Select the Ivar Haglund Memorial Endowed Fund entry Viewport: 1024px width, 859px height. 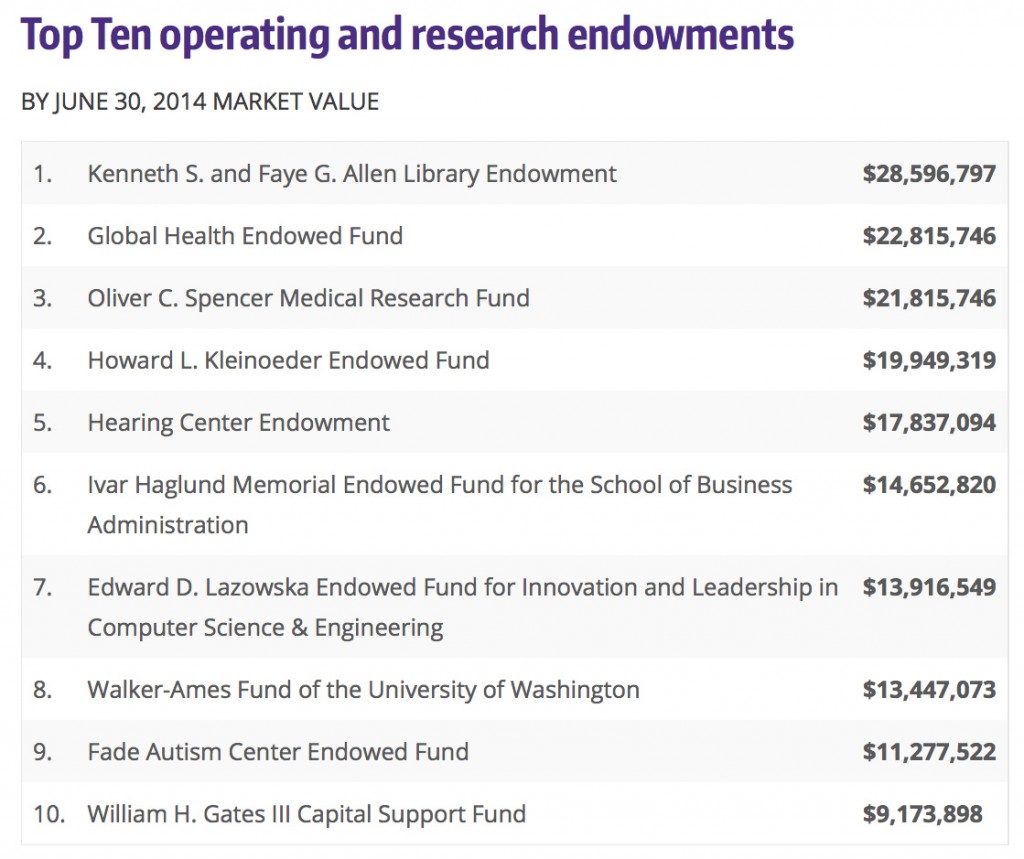tap(439, 485)
